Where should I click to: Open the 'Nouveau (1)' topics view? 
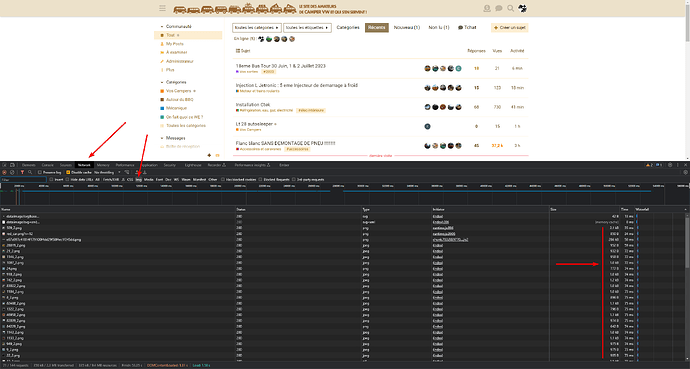[407, 28]
